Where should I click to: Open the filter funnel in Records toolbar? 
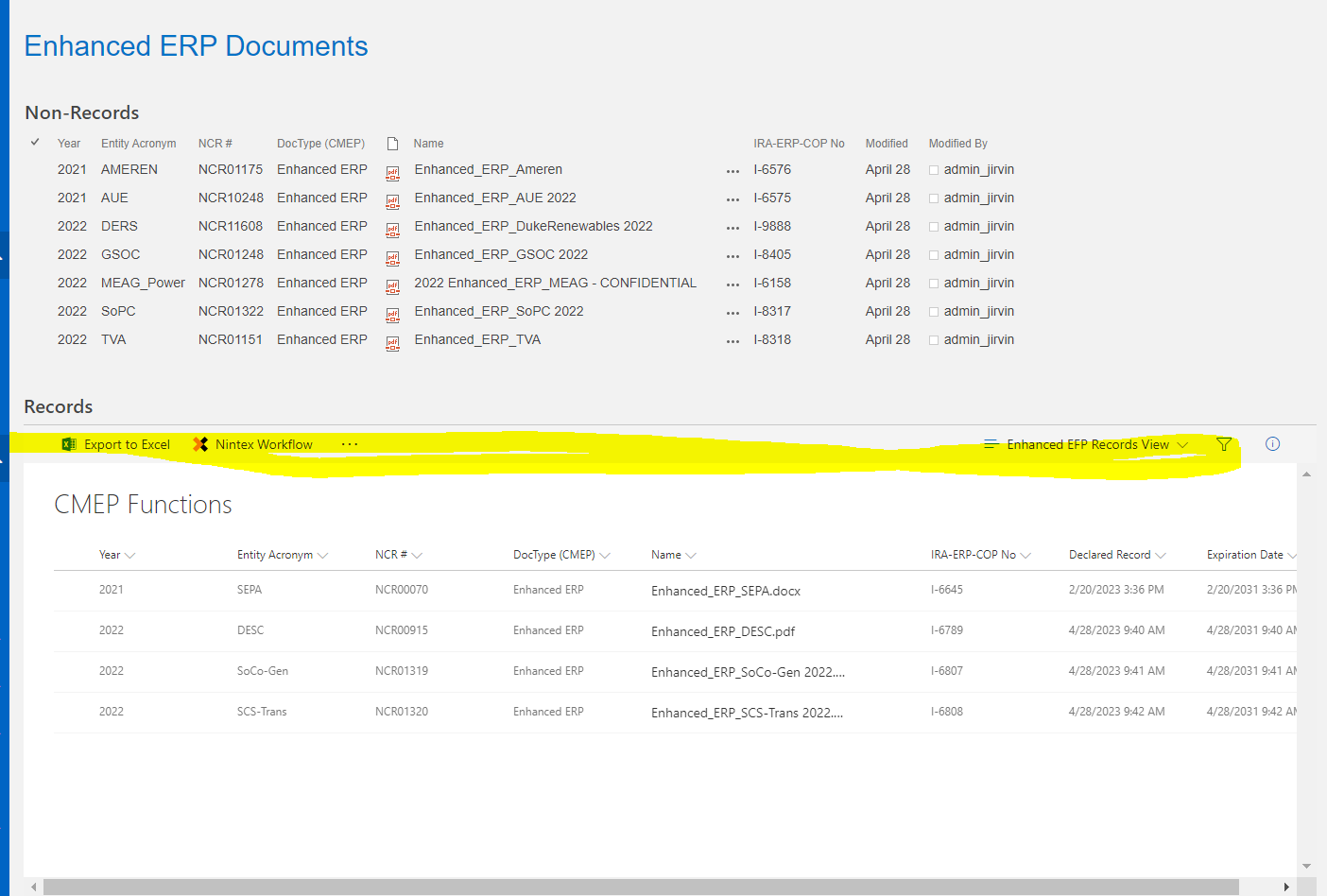click(x=1224, y=444)
